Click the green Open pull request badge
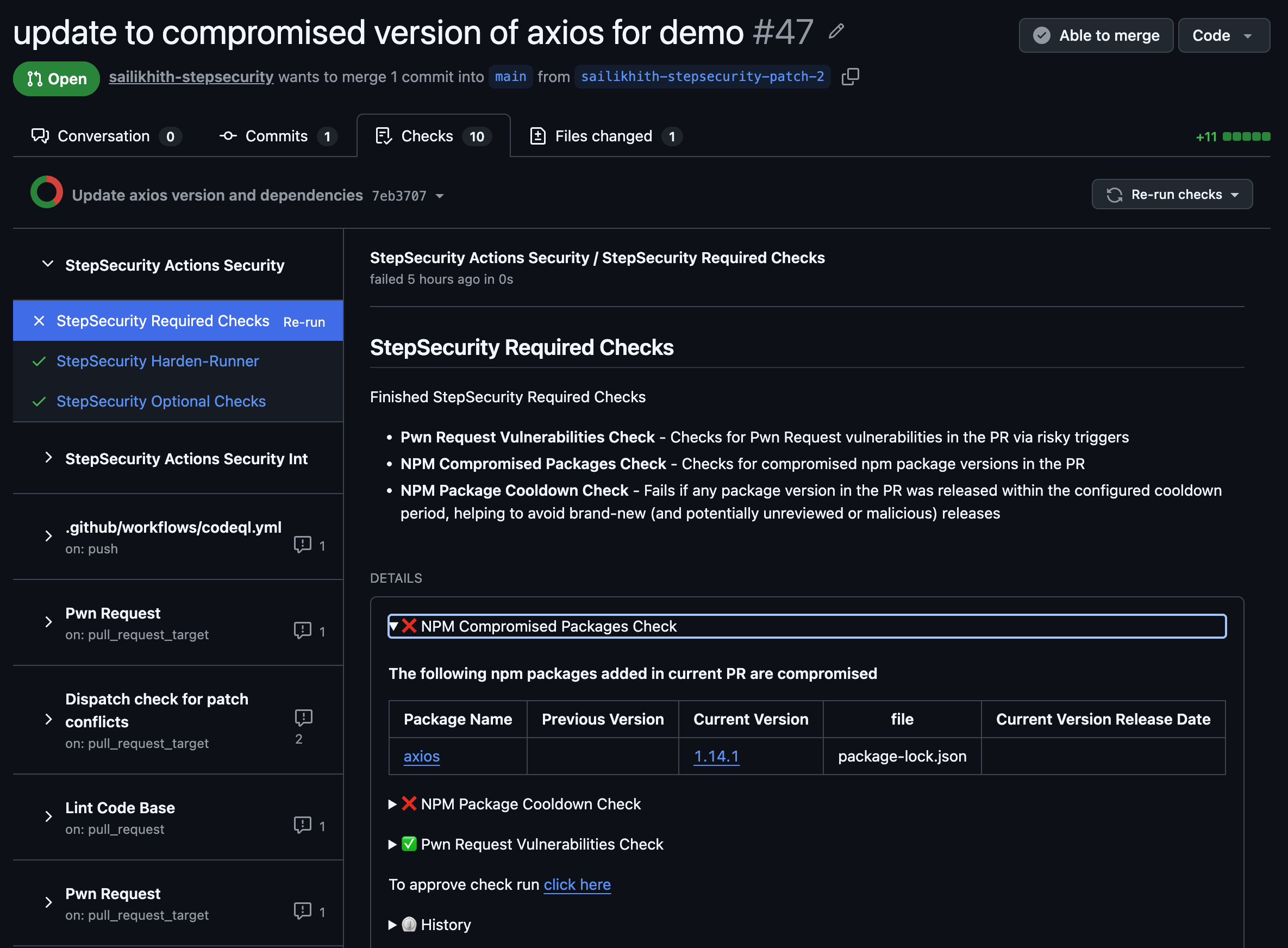Viewport: 1288px width, 948px height. pyautogui.click(x=56, y=78)
